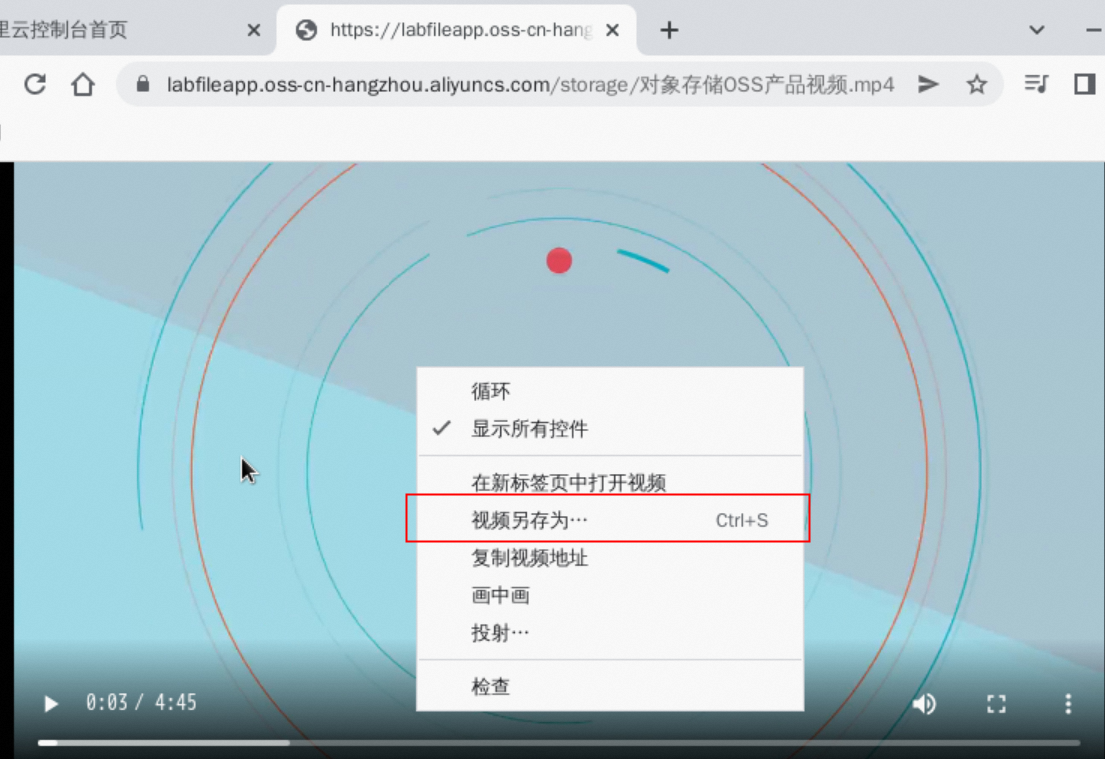Click the padlock site security icon
The height and width of the screenshot is (759, 1105).
(143, 85)
